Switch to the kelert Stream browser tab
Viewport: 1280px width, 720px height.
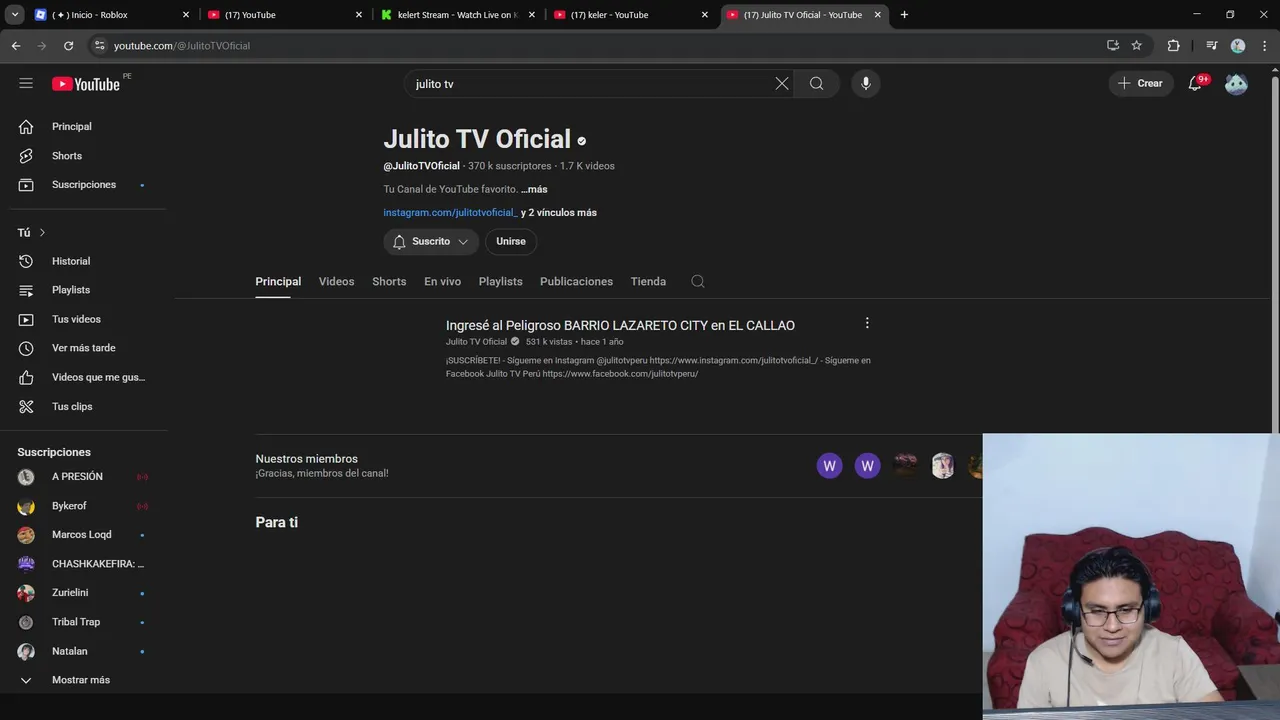(457, 15)
